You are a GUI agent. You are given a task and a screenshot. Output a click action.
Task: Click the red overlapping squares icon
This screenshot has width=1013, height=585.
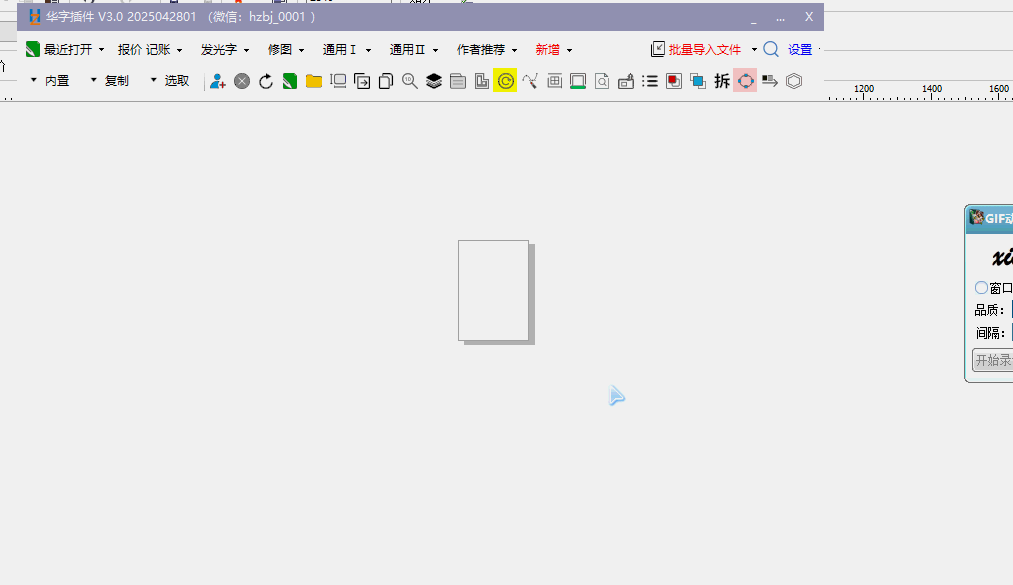click(674, 81)
